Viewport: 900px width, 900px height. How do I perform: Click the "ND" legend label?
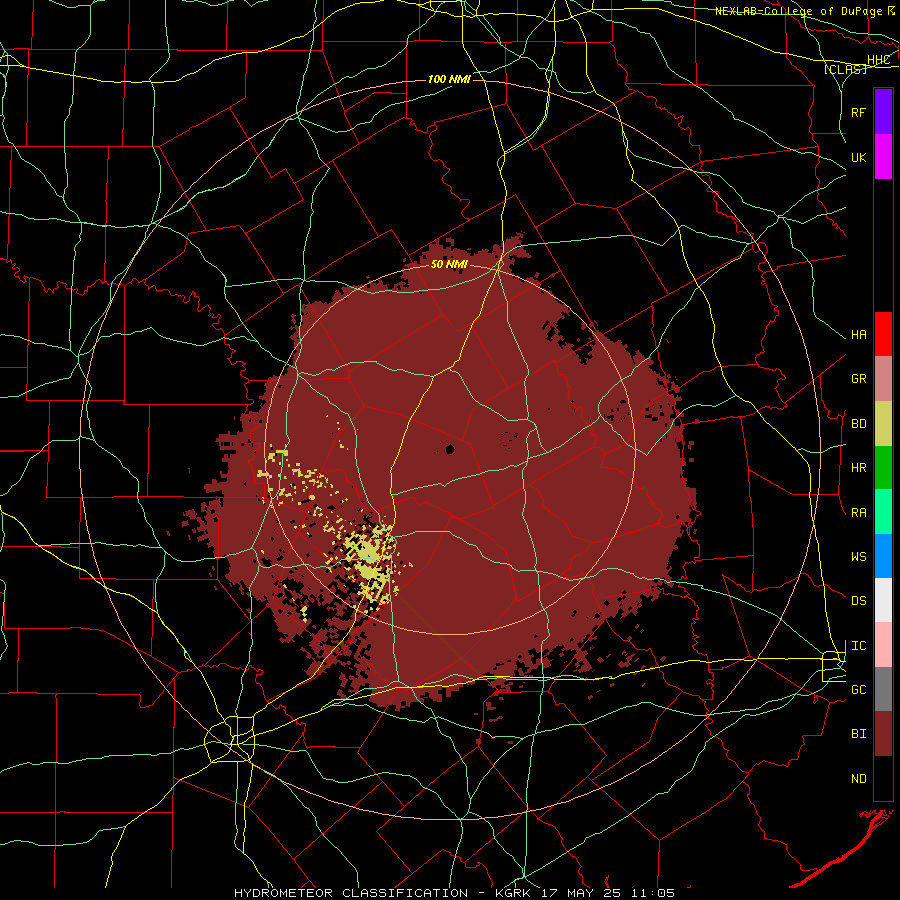pos(858,778)
